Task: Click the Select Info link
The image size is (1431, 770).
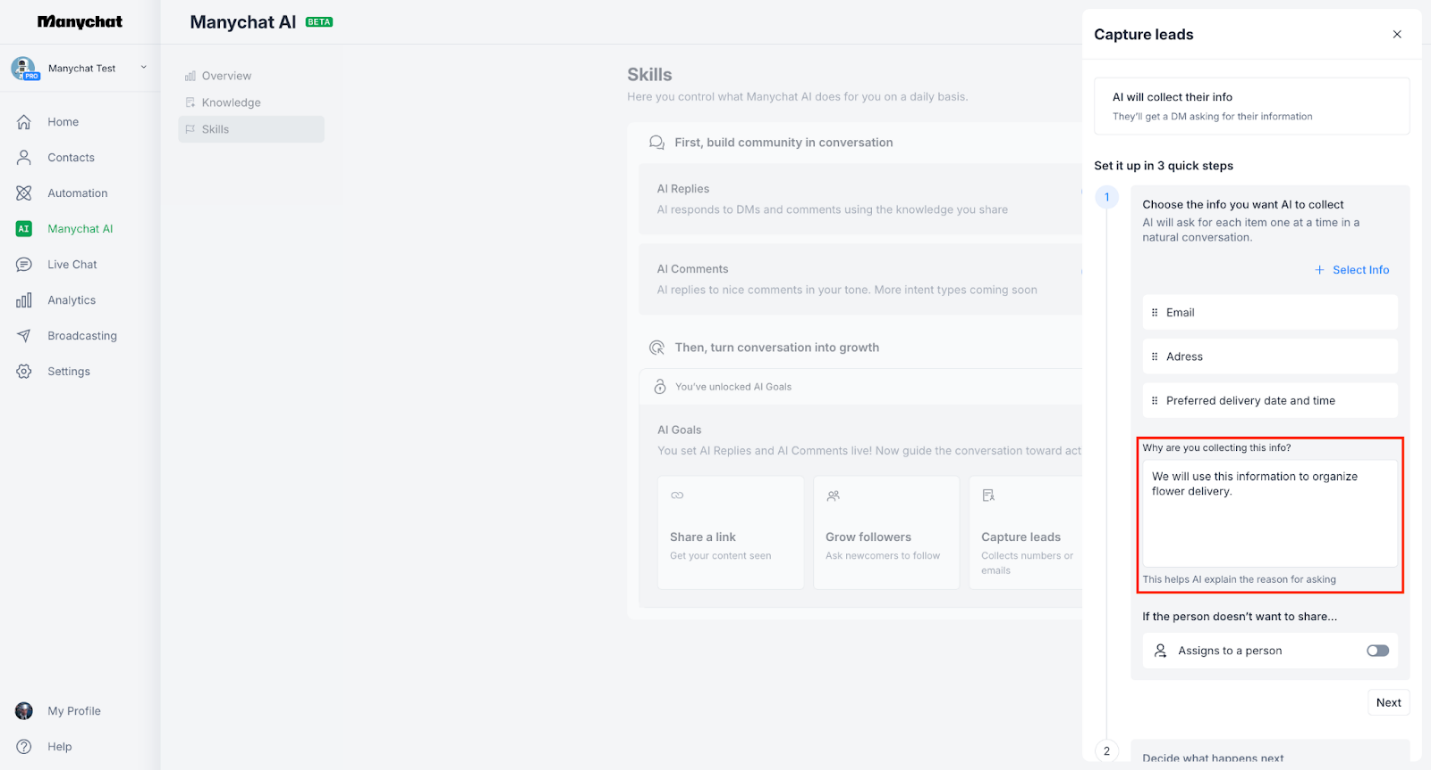Action: coord(1351,270)
